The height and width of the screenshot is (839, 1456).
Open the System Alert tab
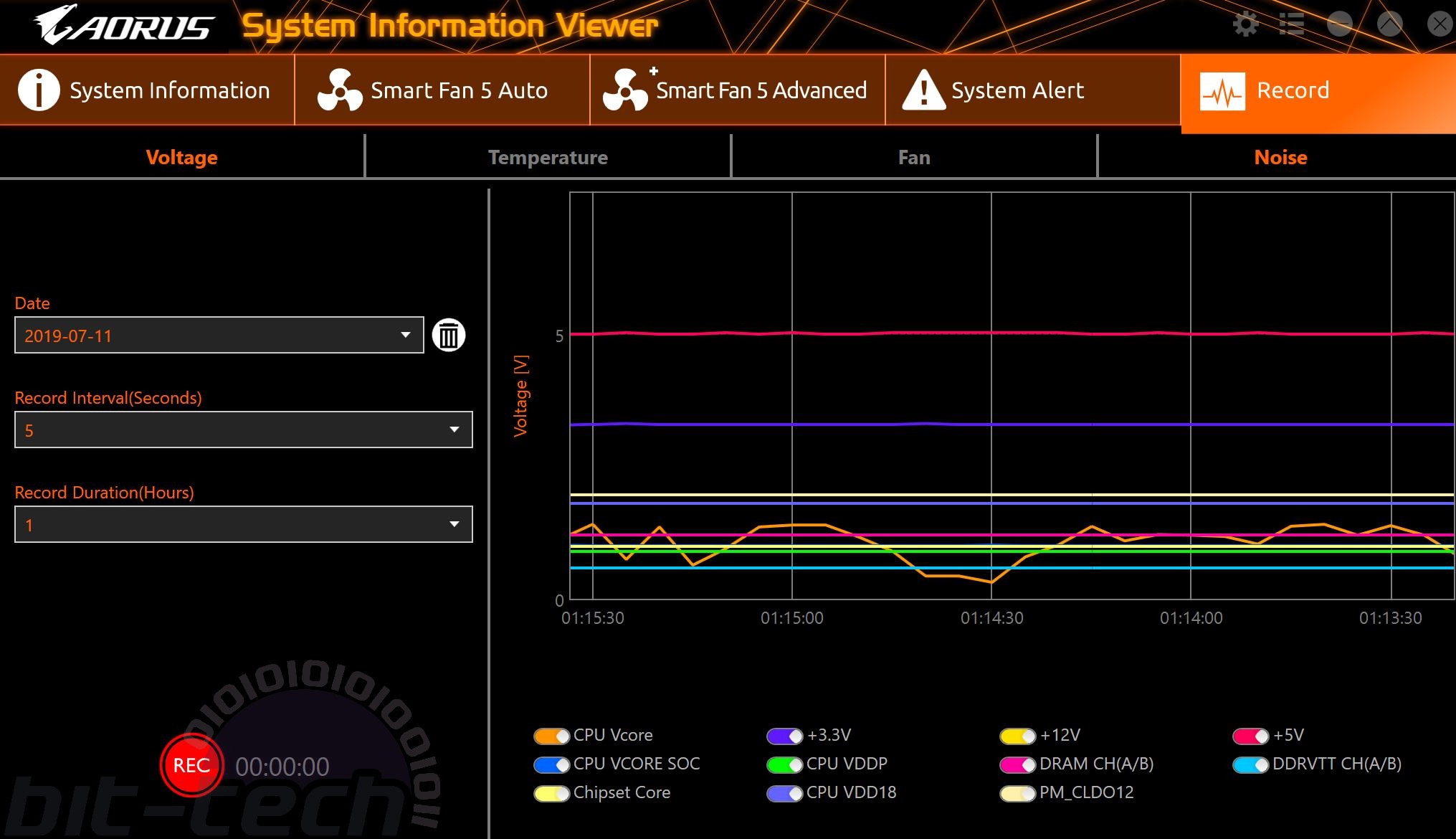(x=1033, y=90)
